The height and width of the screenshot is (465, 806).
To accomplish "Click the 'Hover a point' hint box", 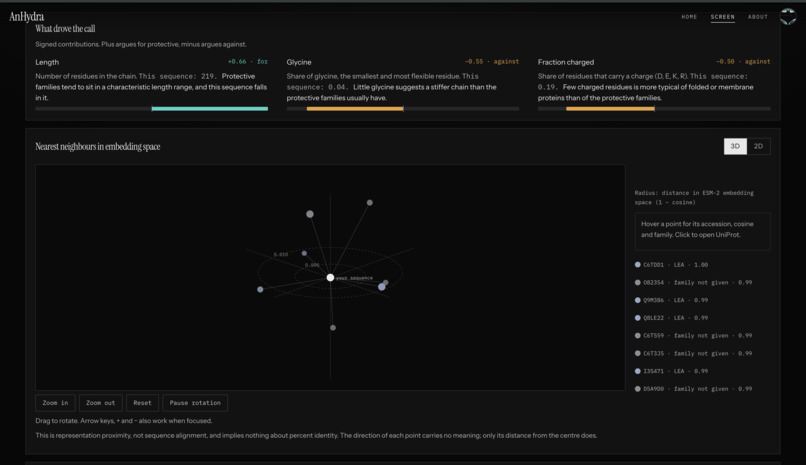I will pyautogui.click(x=702, y=231).
